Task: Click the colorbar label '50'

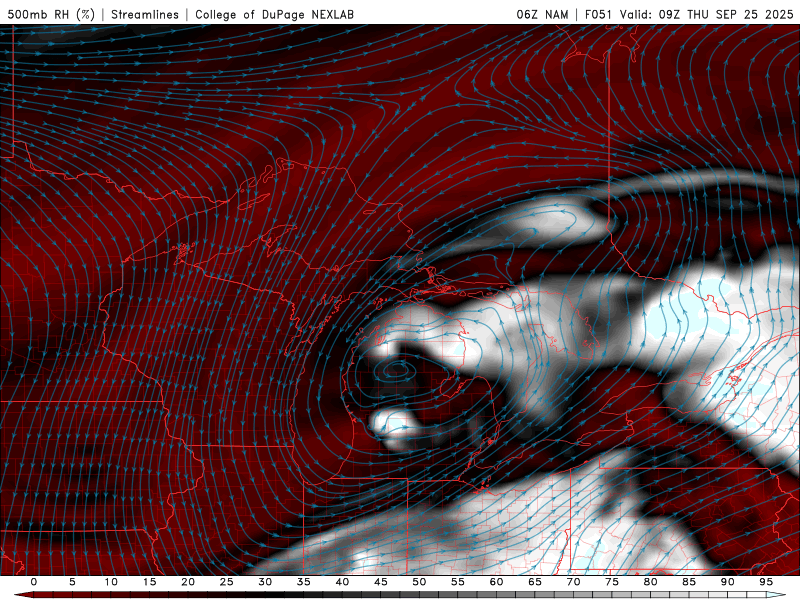Action: click(x=419, y=582)
